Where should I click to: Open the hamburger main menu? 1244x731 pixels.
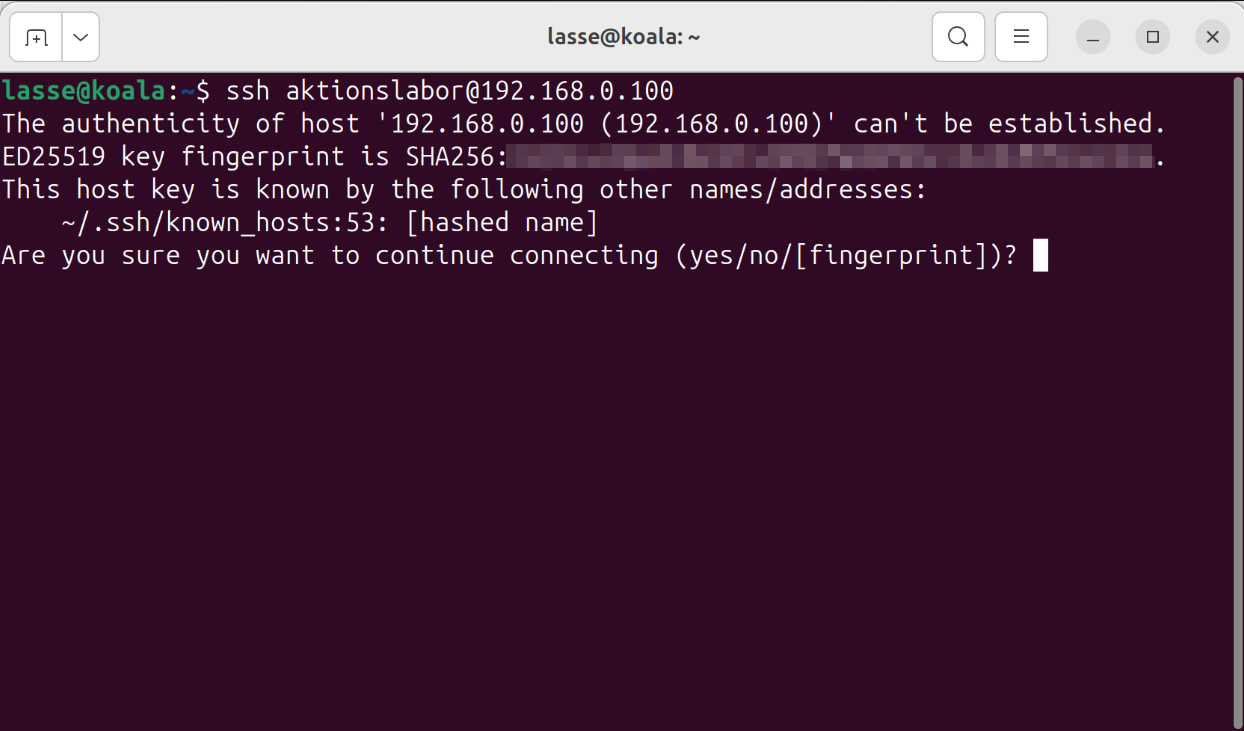[1021, 38]
